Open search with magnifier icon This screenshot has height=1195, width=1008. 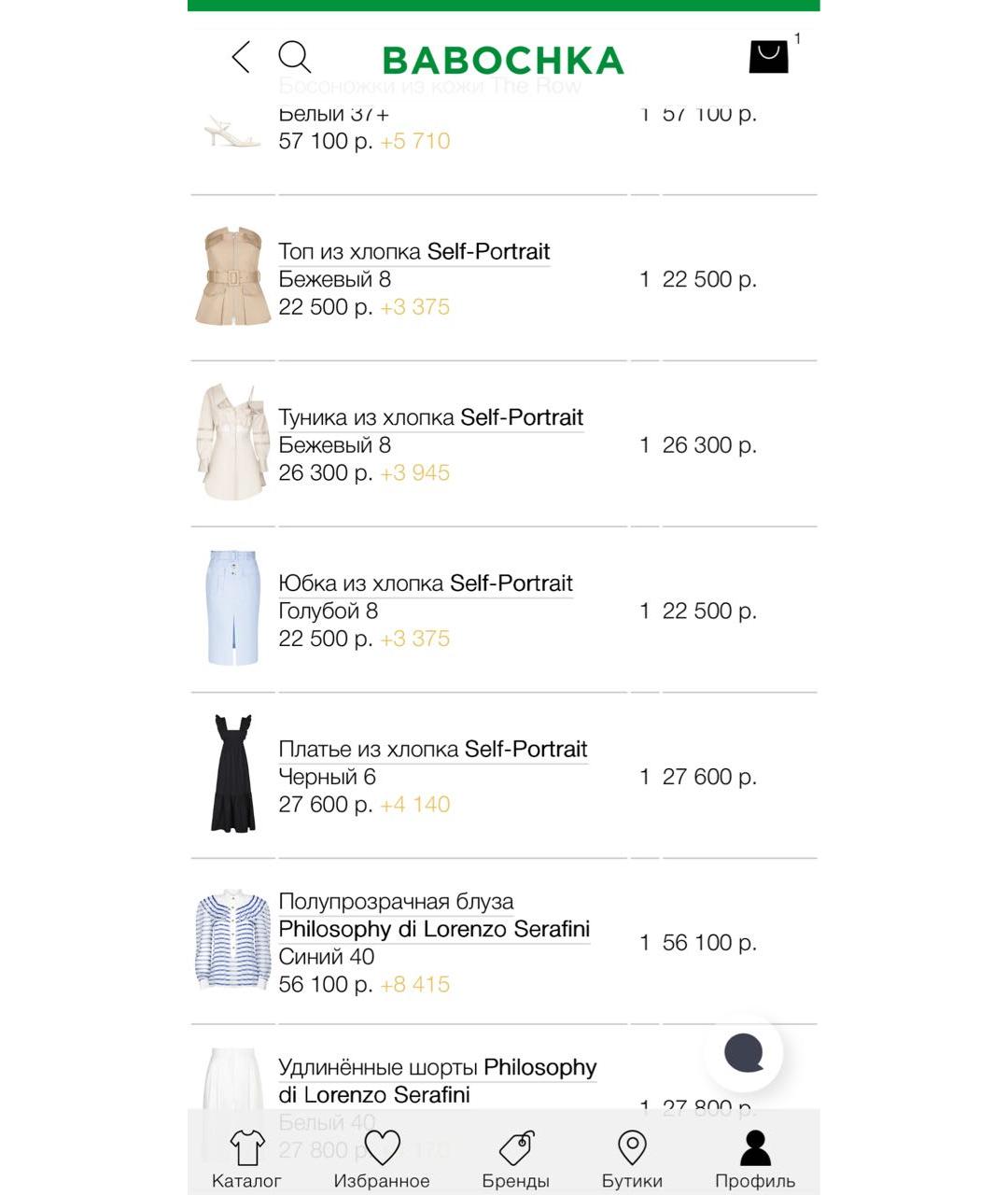(x=294, y=57)
